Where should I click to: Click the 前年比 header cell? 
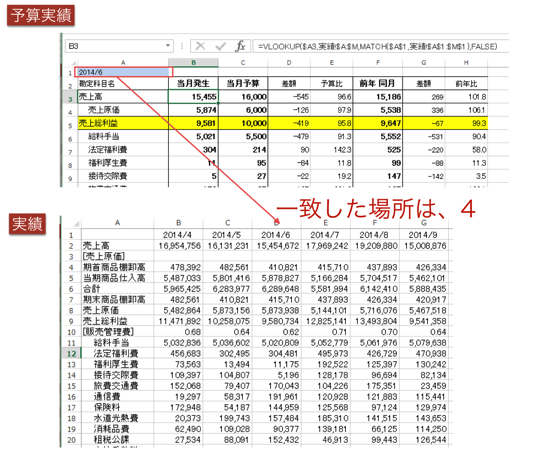tap(466, 84)
